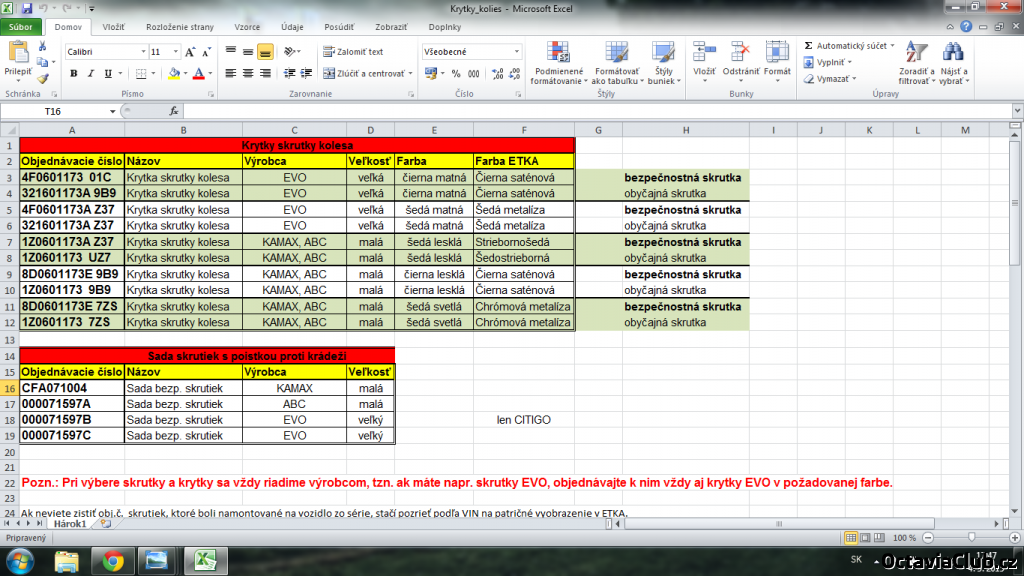Click the insert function fx icon
1024x576 pixels.
174,111
